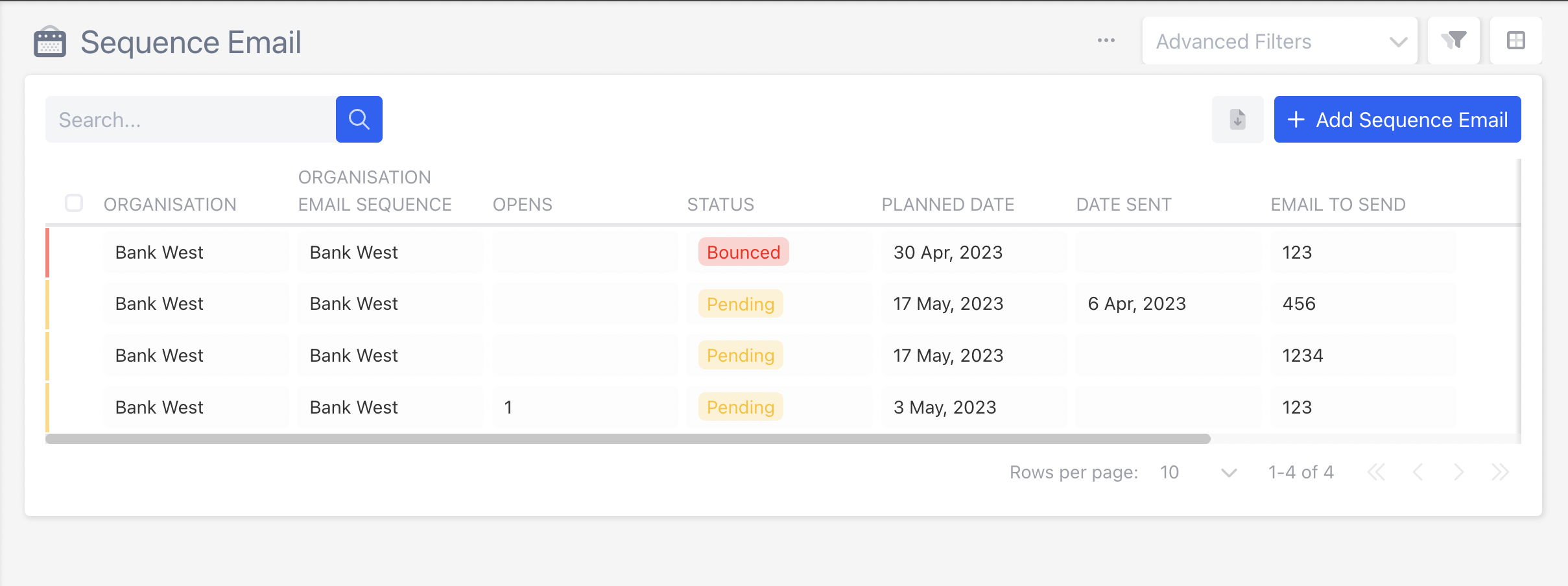Go to the previous page arrow
The height and width of the screenshot is (586, 1568).
1418,472
